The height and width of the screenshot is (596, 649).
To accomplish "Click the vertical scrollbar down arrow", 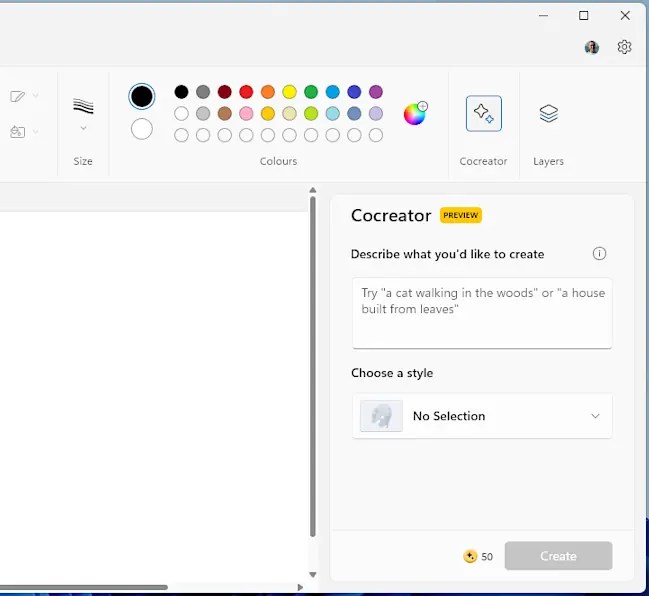I will tap(313, 574).
